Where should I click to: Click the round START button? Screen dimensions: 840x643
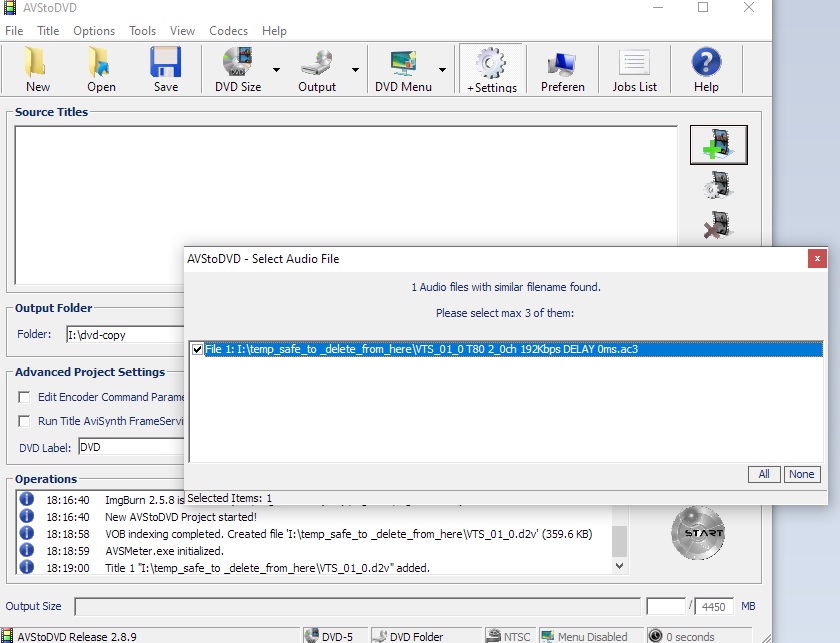click(x=698, y=533)
